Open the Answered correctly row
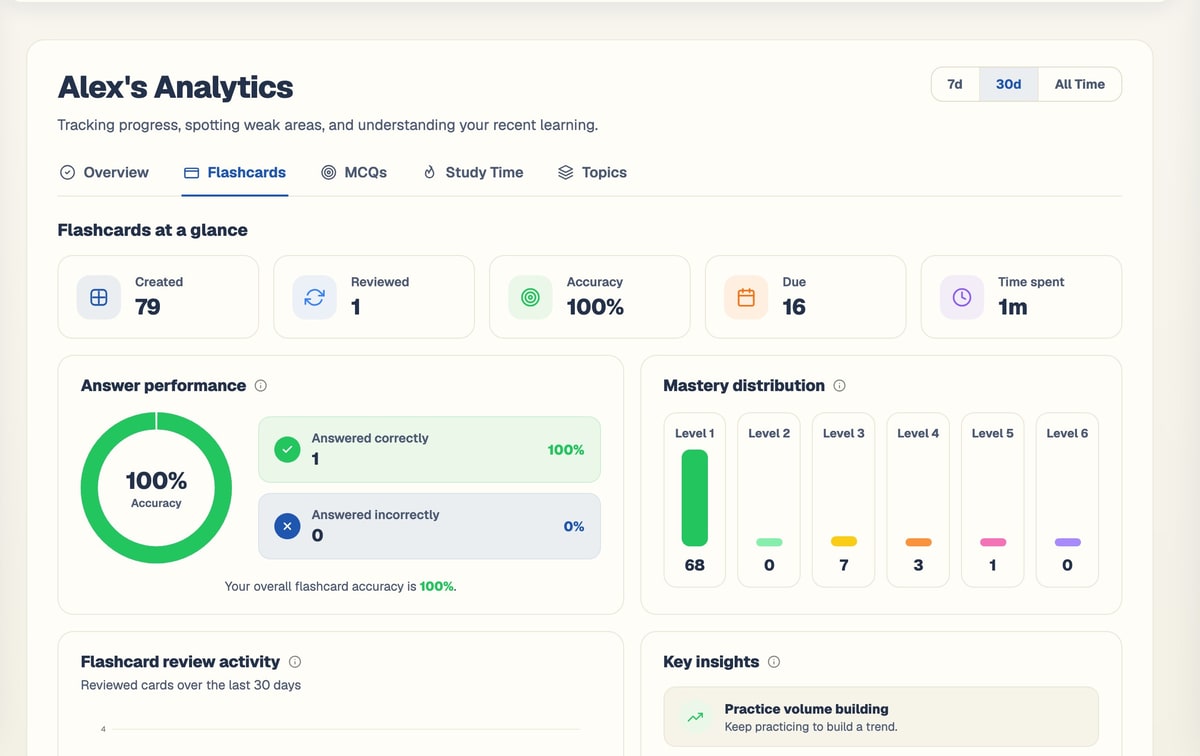Screen dimensions: 1200x756 click(430, 449)
